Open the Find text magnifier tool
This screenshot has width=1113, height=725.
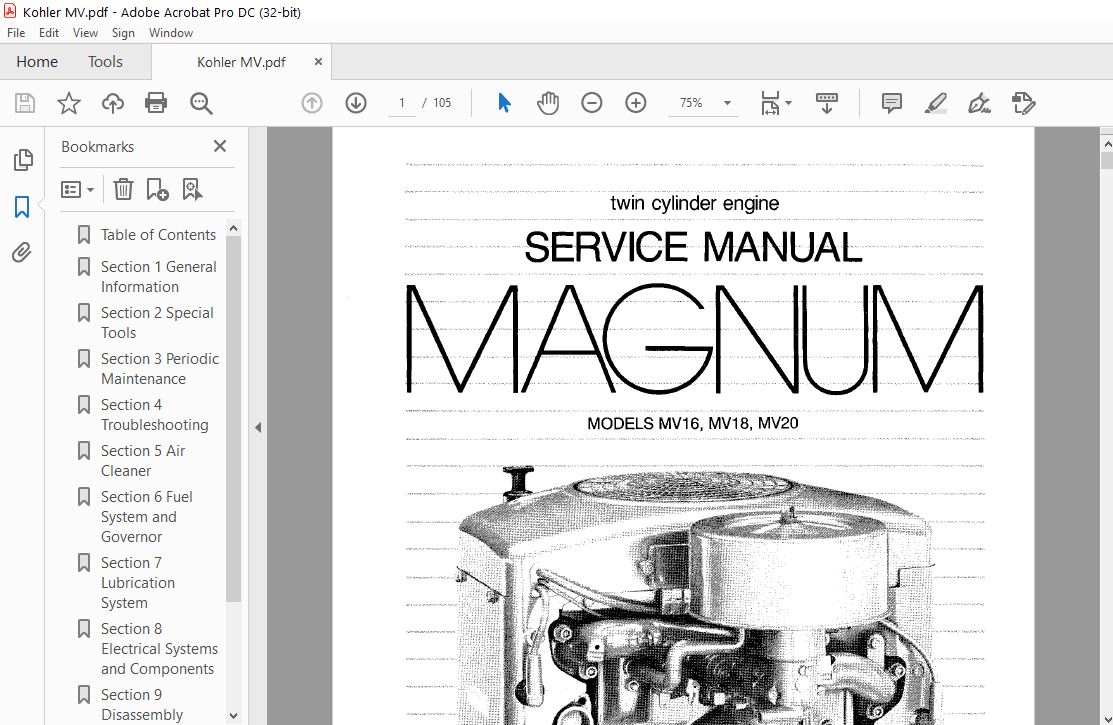pyautogui.click(x=201, y=103)
